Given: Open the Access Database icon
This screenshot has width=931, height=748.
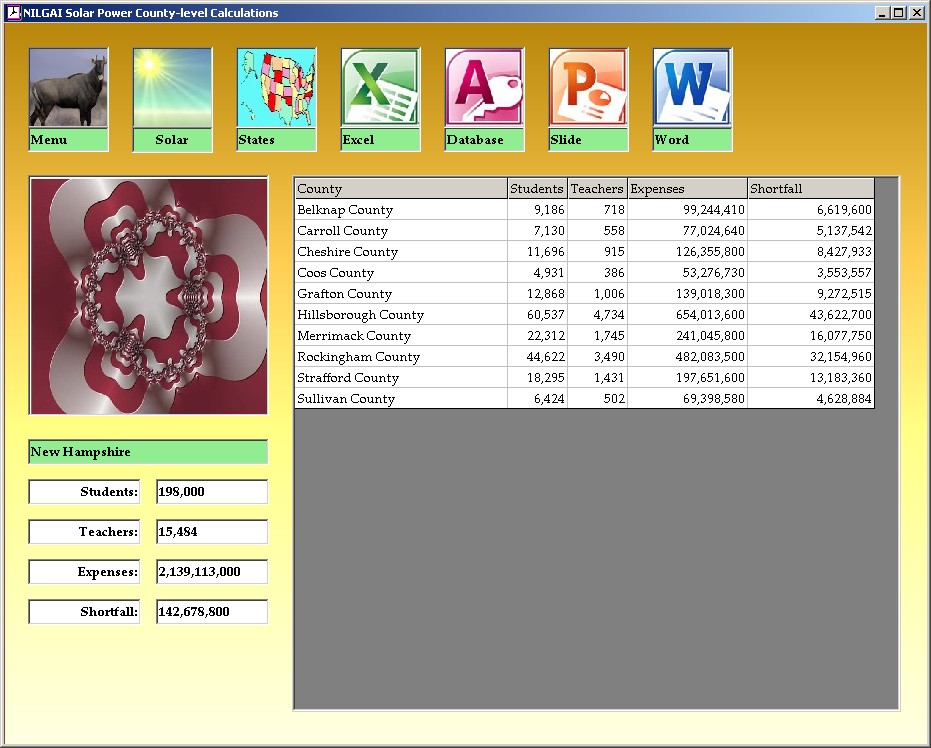Looking at the screenshot, I should click(x=484, y=88).
